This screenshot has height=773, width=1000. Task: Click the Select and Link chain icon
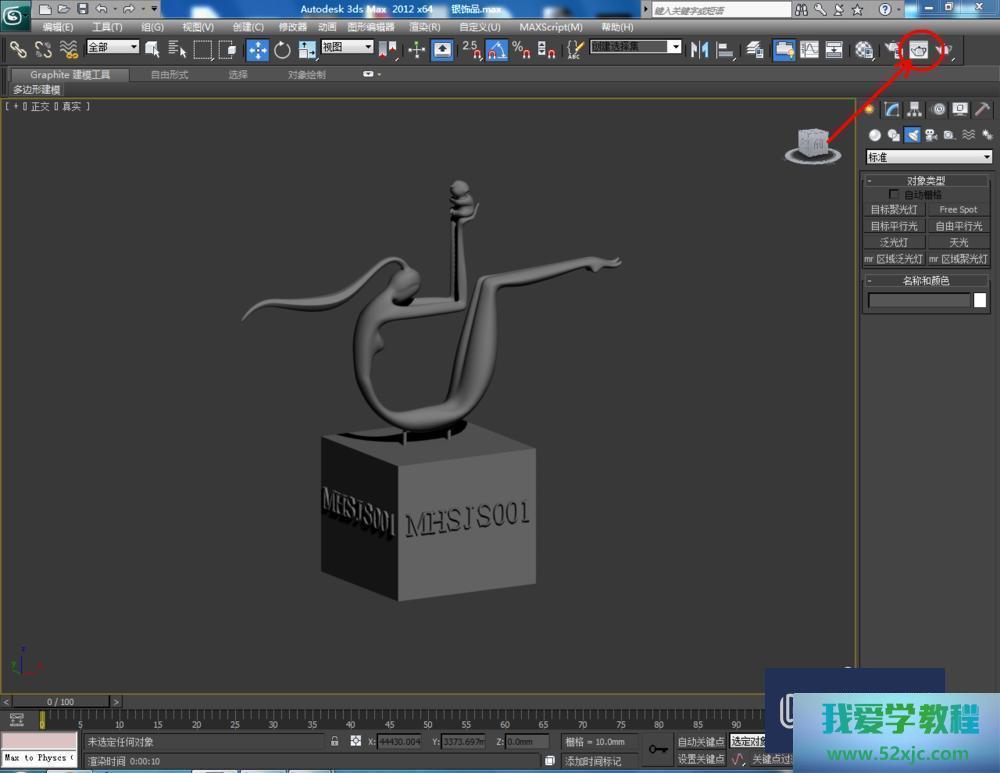click(18, 49)
